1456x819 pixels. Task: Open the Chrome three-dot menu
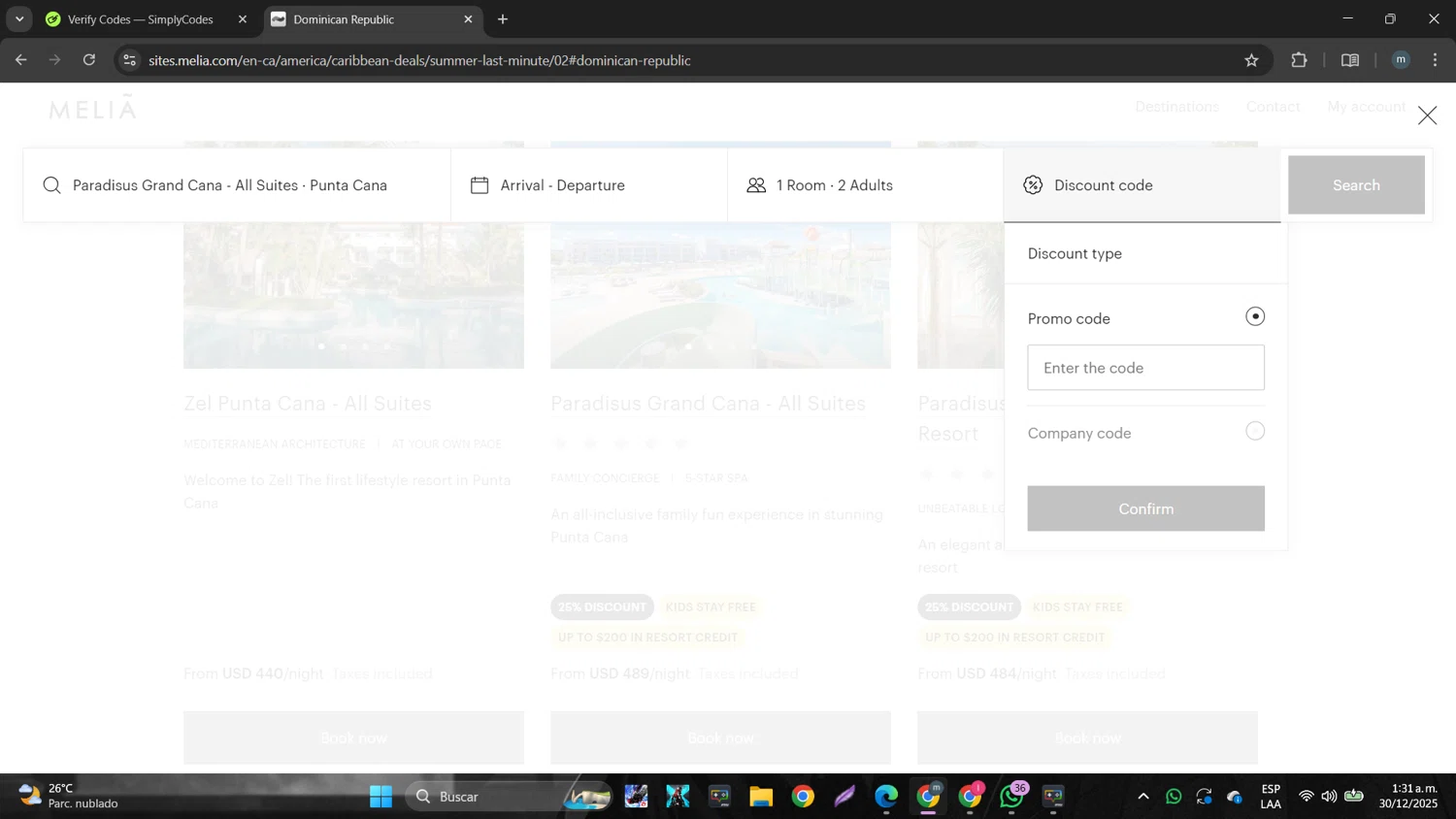click(x=1435, y=60)
